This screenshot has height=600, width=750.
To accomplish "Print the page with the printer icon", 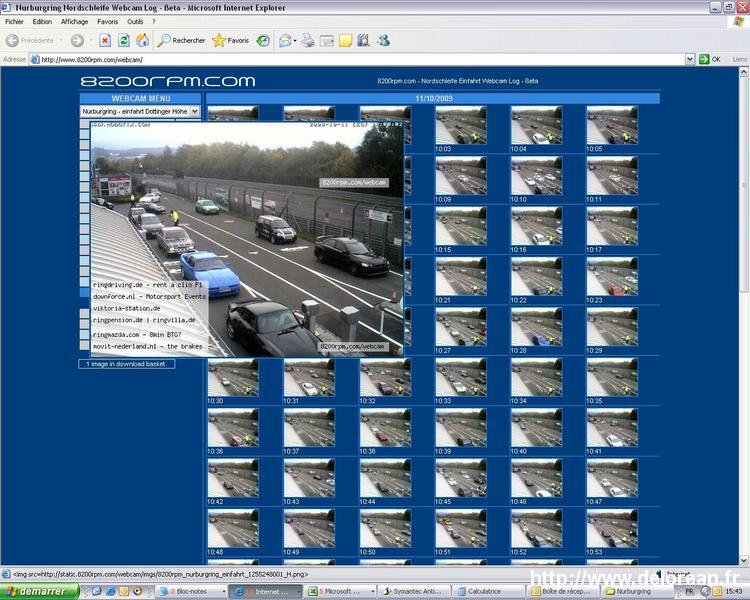I will (308, 41).
